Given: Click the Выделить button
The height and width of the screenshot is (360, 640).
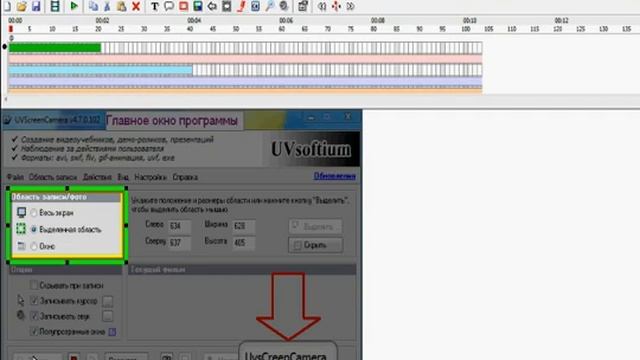Looking at the screenshot, I should coord(316,226).
